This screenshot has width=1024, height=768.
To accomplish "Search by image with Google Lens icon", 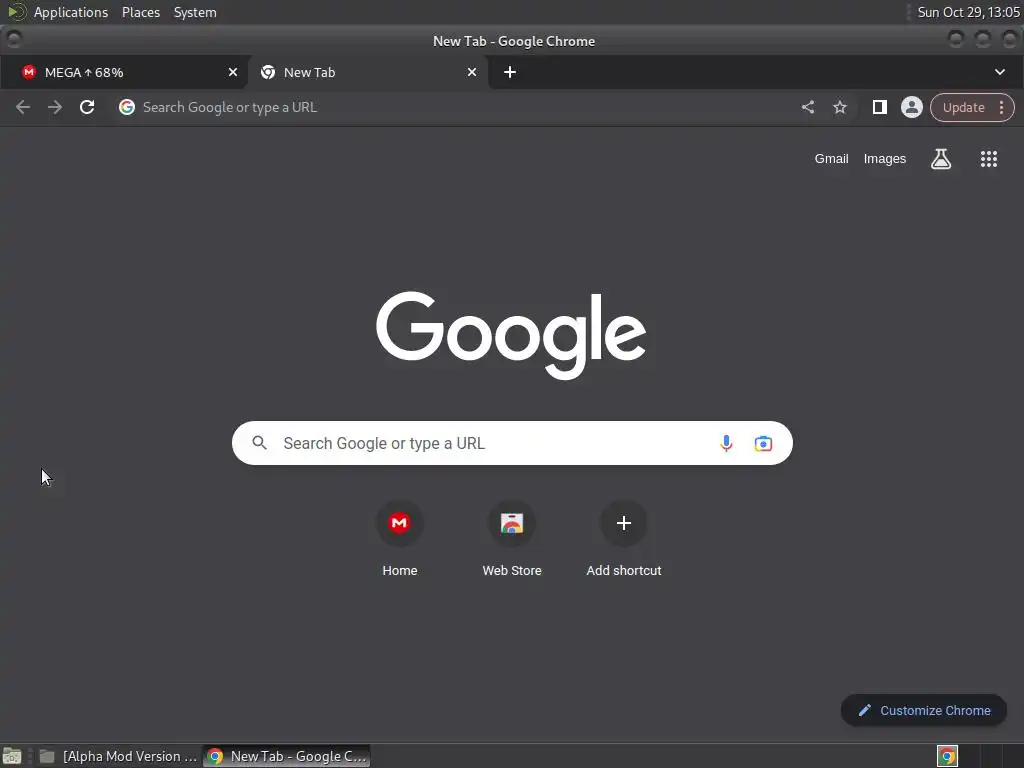I will [x=763, y=443].
